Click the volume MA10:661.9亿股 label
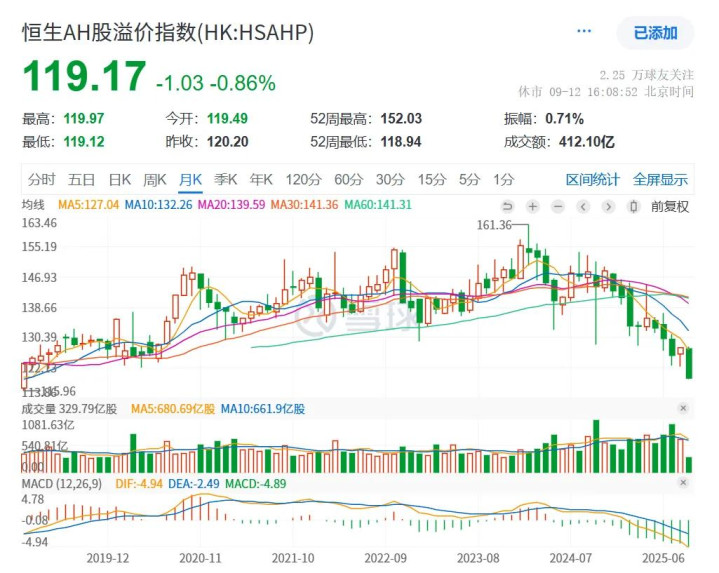 click(263, 408)
